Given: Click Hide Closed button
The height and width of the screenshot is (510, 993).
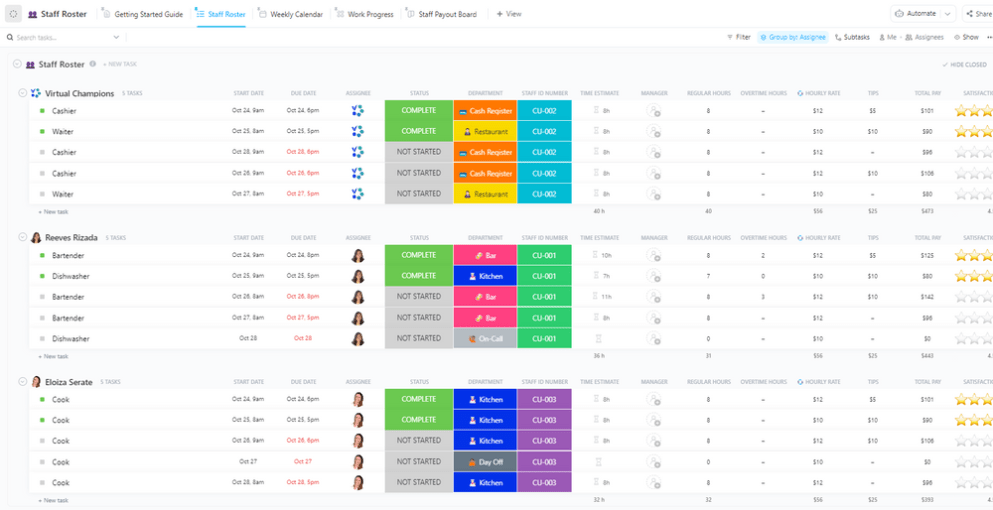Looking at the screenshot, I should click(x=964, y=64).
